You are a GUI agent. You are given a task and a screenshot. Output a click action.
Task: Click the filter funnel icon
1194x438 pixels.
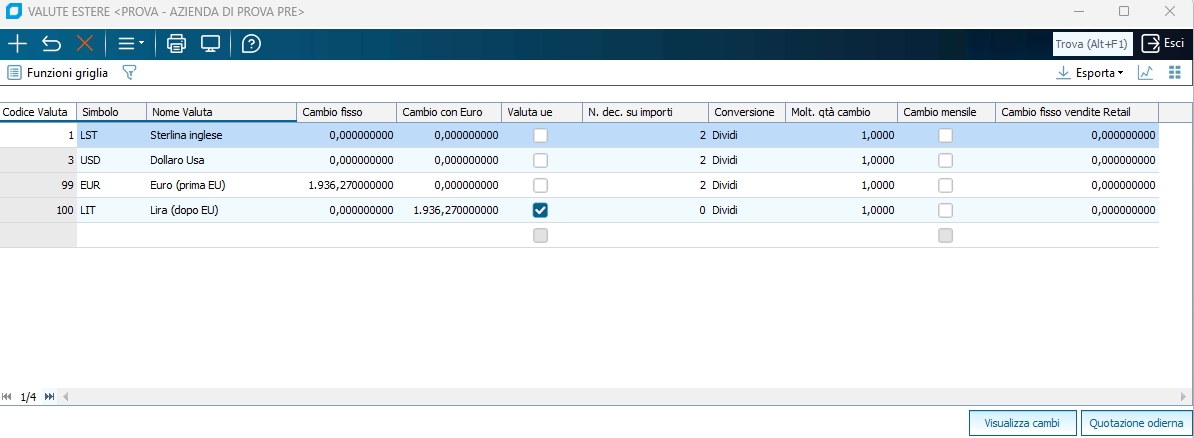pyautogui.click(x=129, y=72)
